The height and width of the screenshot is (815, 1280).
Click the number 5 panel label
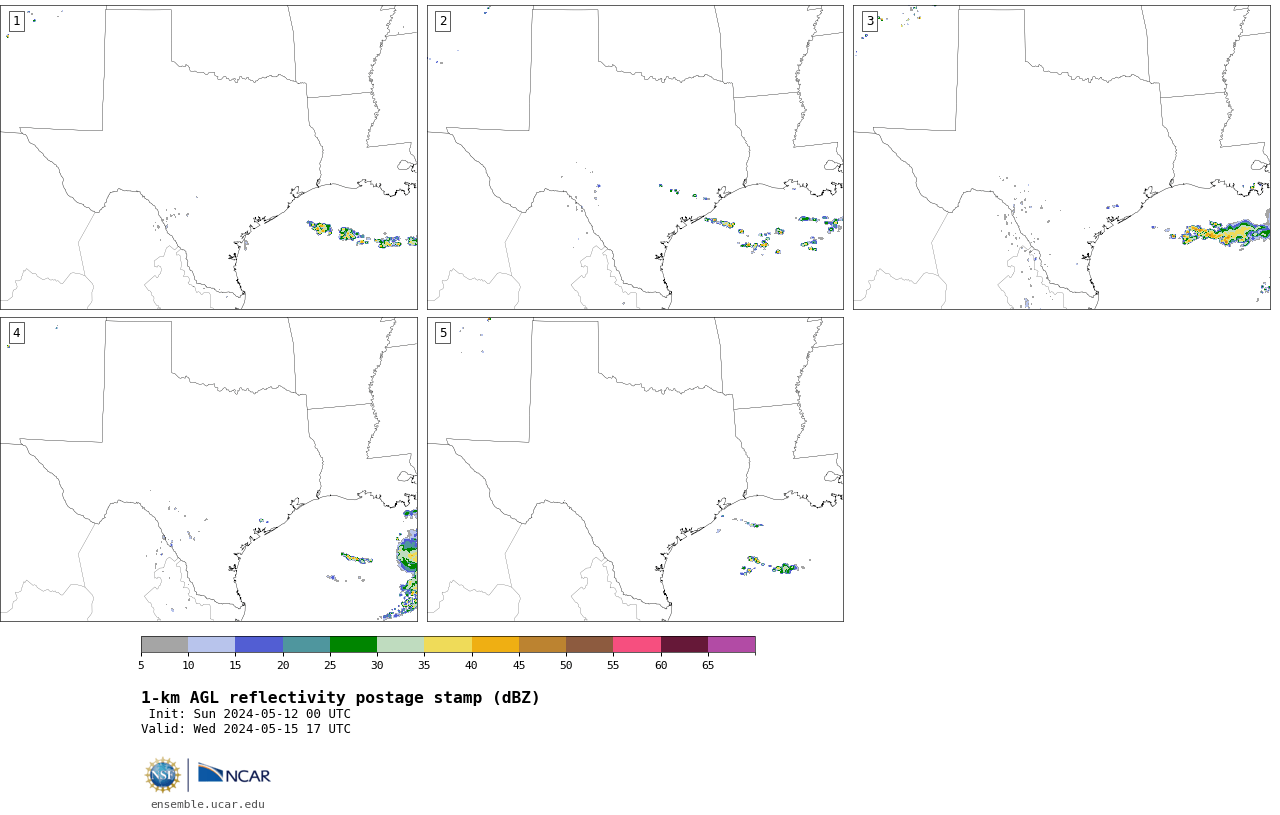(443, 333)
